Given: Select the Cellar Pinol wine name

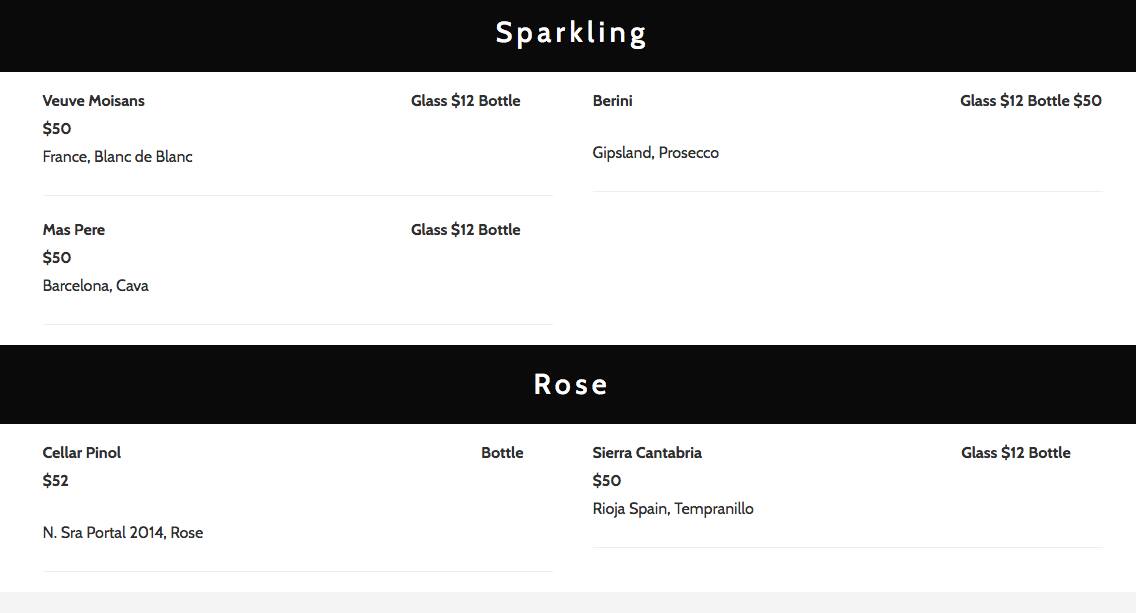Looking at the screenshot, I should tap(82, 453).
